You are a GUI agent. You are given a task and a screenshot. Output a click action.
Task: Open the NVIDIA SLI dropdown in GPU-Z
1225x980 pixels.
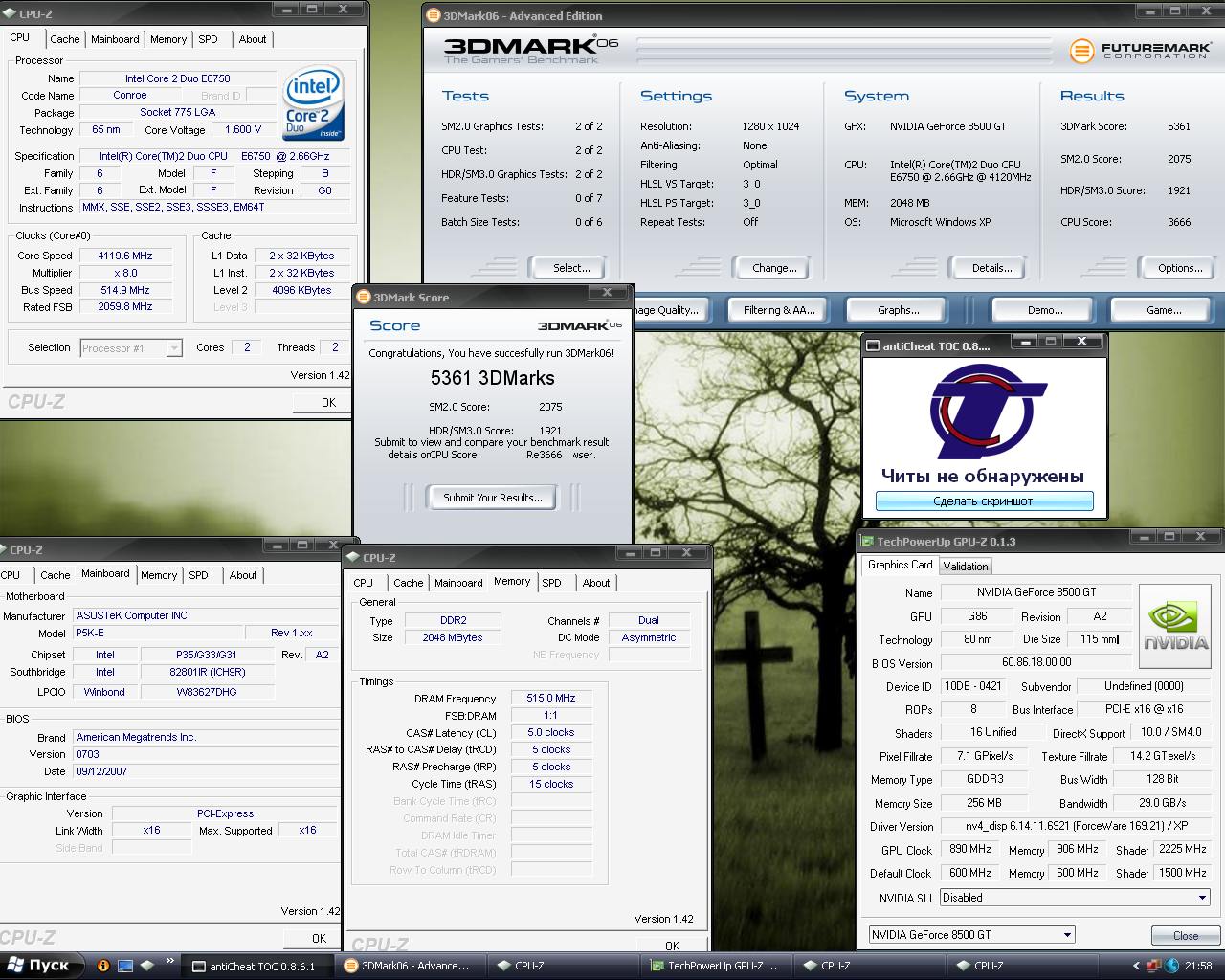pos(1202,898)
